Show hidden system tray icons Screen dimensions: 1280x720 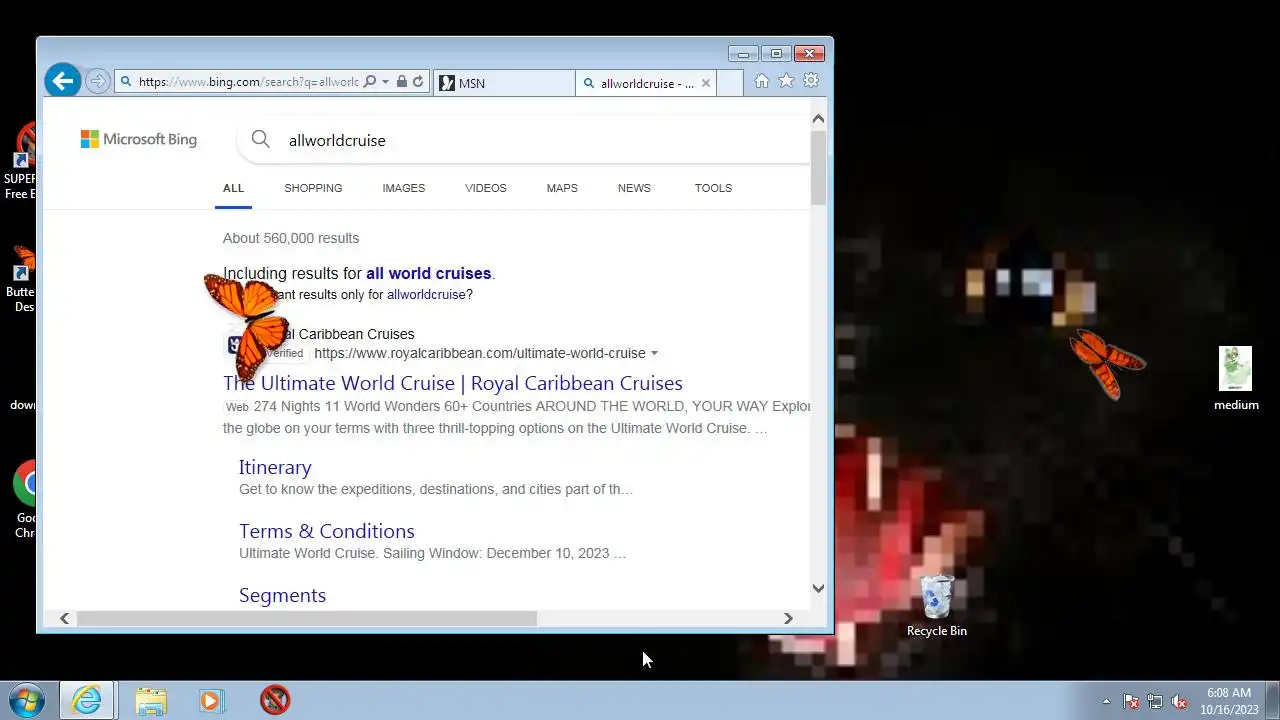click(1106, 701)
